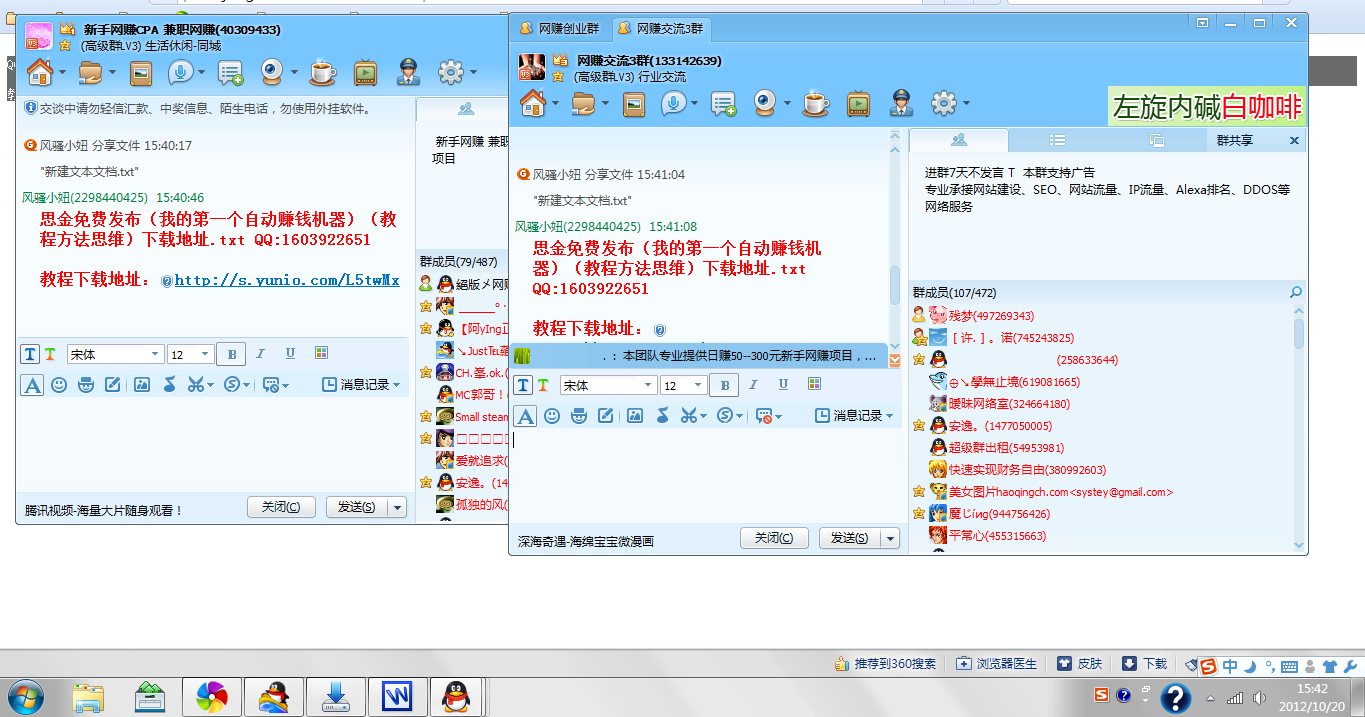The height and width of the screenshot is (717, 1365).
Task: Open group home icon in 网赚交流3群 window
Action: 532,102
